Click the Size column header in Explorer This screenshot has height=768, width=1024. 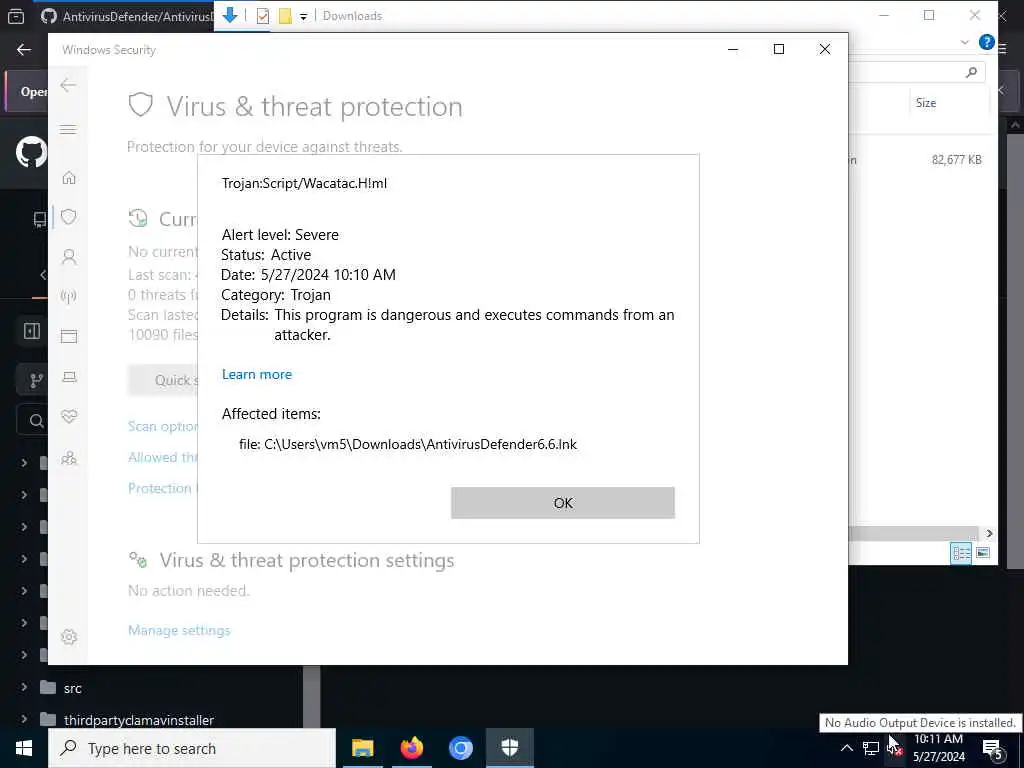pos(925,103)
